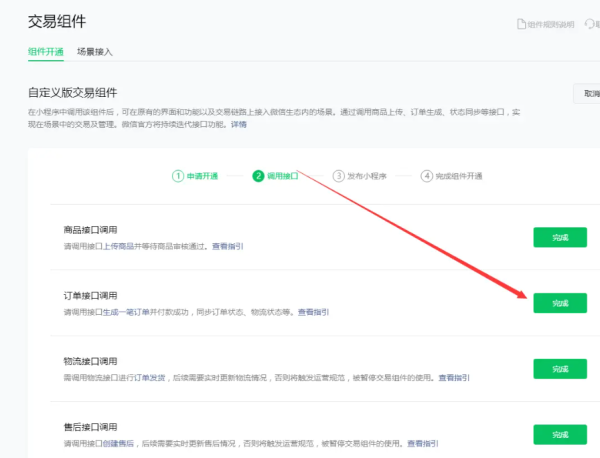Screen dimensions: 600x458
Task: Open the 详情 link in the description
Action: pos(238,125)
